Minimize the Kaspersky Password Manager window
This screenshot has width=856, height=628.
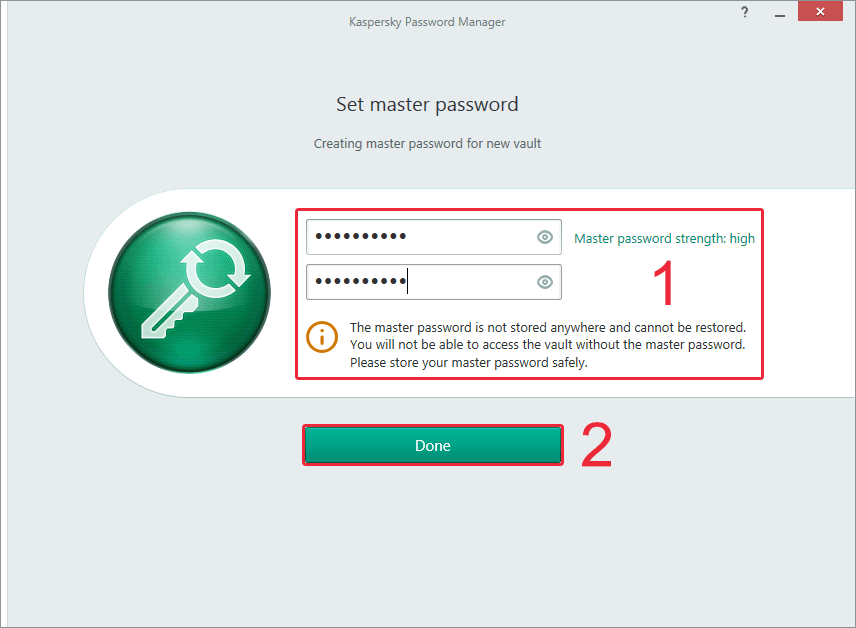[x=780, y=13]
